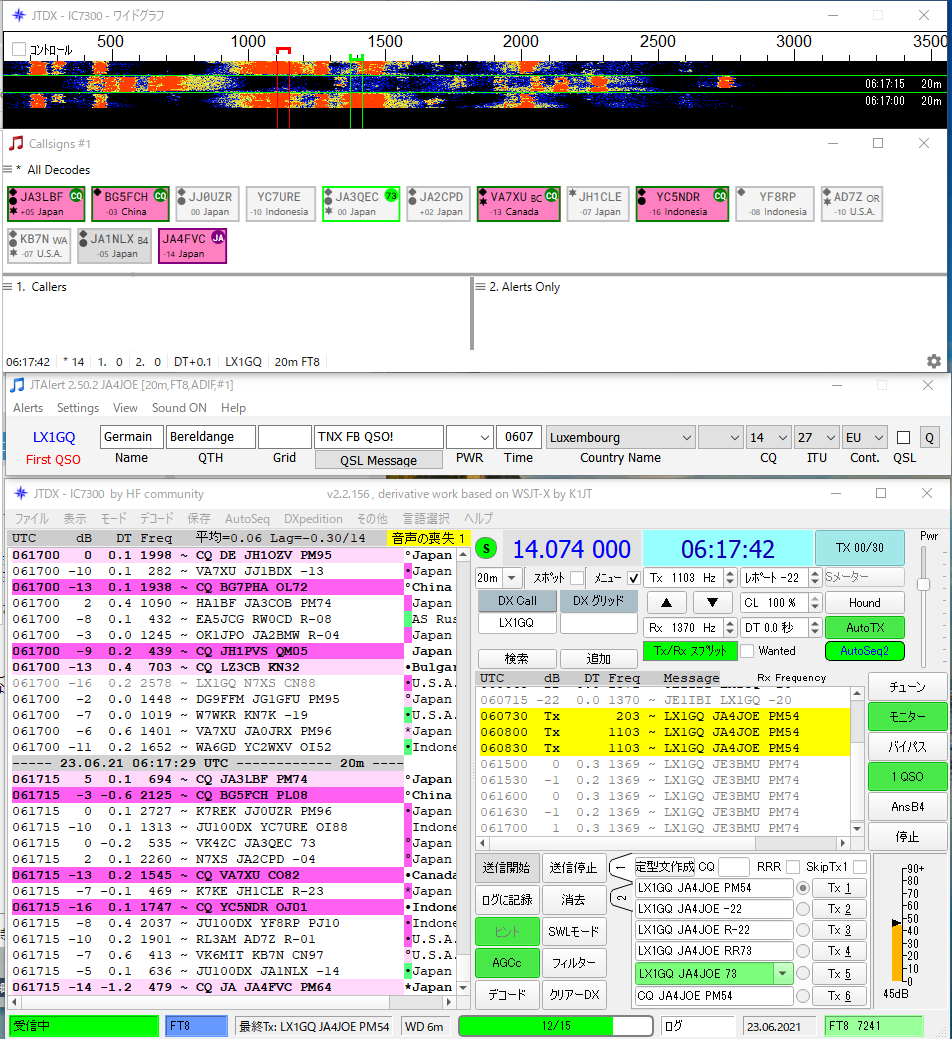Open the AutoSeq menu in JTDX

tap(247, 518)
